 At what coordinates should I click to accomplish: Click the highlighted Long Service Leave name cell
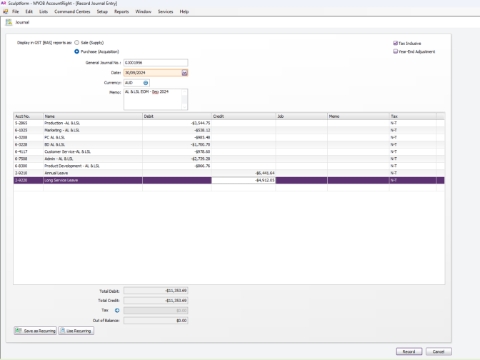coord(93,180)
